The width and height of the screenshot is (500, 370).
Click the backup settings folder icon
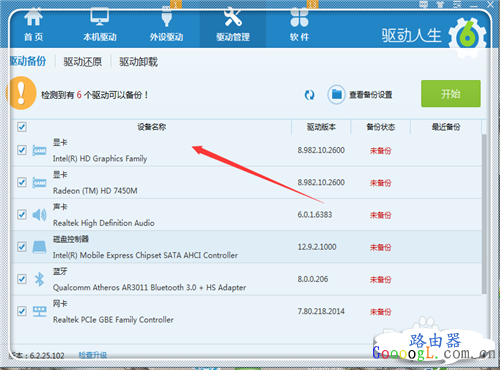336,95
